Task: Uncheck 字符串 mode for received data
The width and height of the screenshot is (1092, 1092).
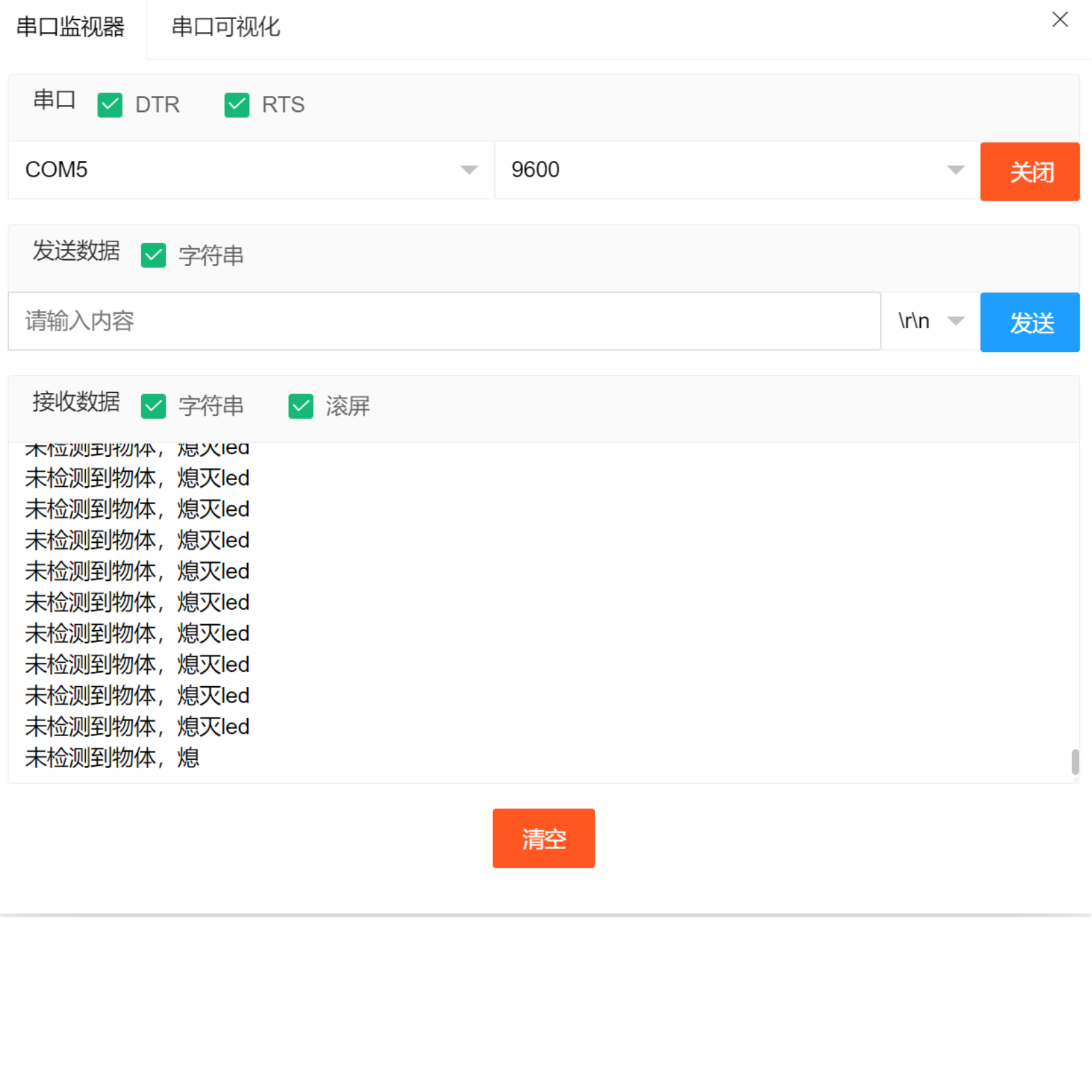Action: [153, 406]
